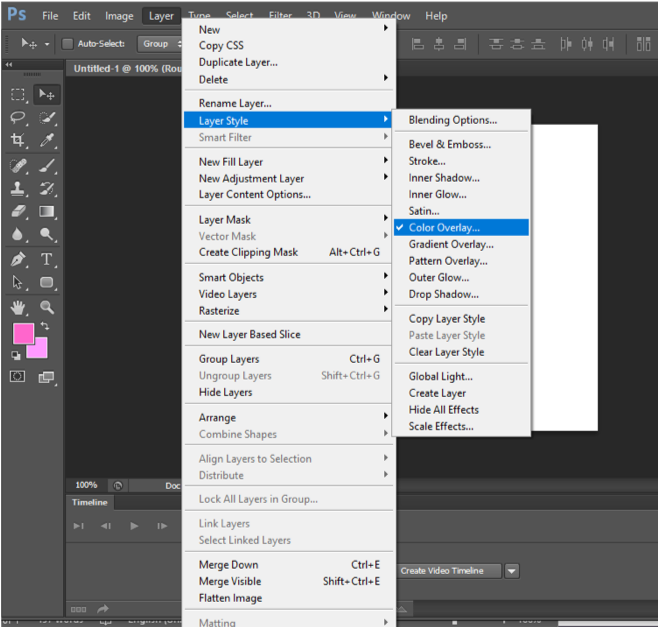
Task: Open the pink foreground color swatch
Action: click(22, 333)
